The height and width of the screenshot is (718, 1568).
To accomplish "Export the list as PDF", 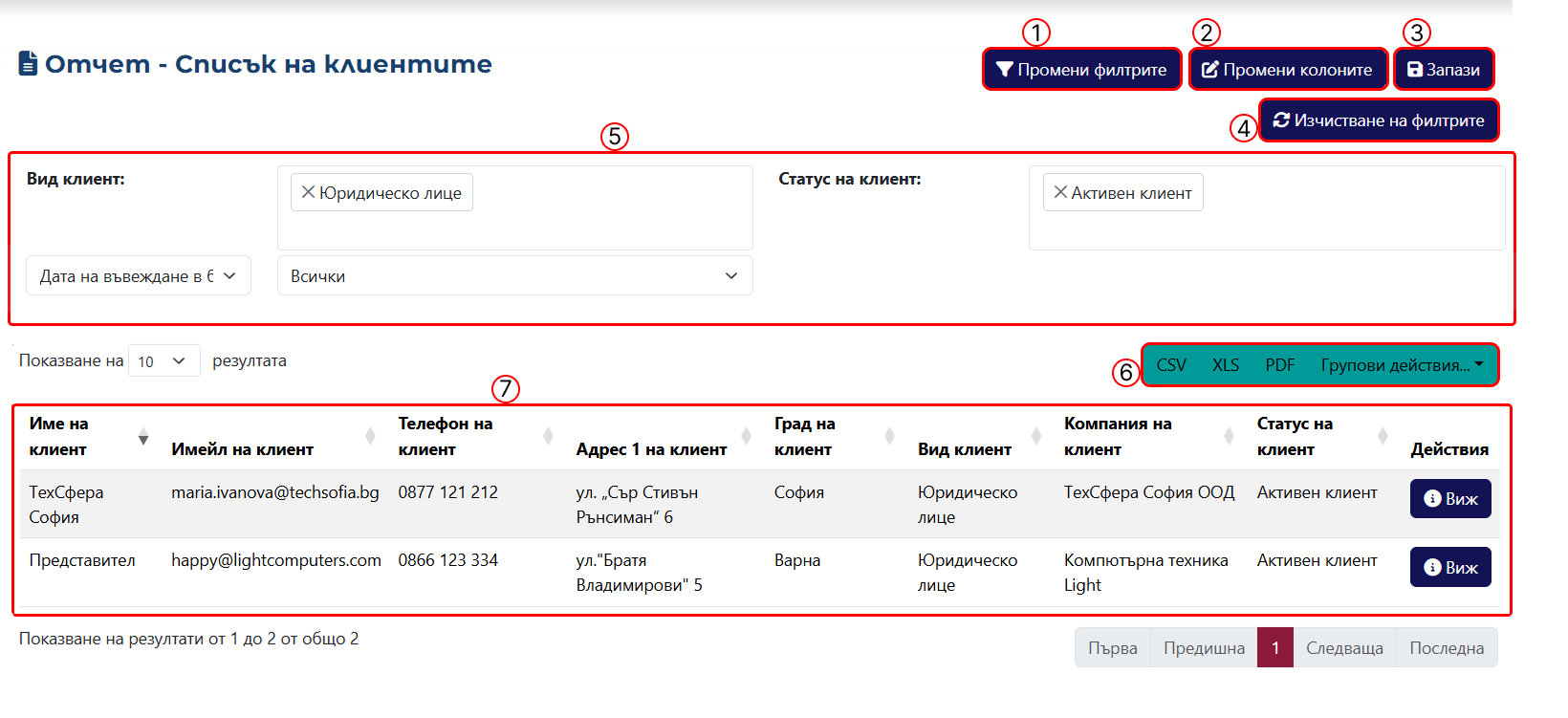I will point(1279,365).
